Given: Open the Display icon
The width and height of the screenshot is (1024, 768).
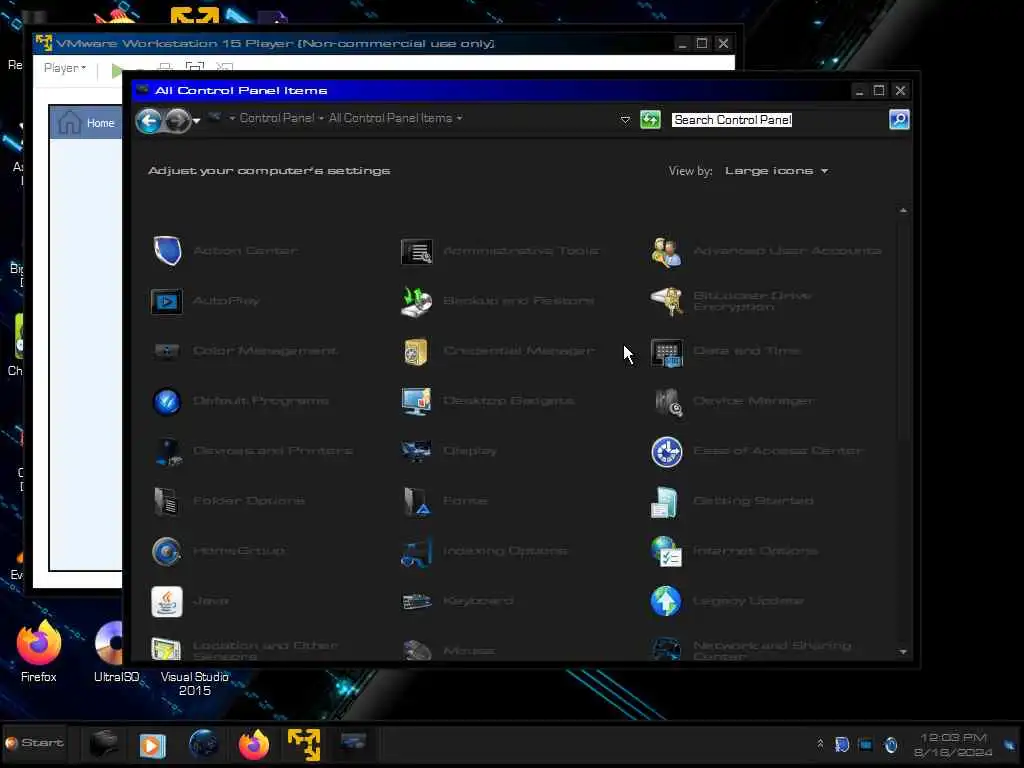Looking at the screenshot, I should tap(417, 451).
